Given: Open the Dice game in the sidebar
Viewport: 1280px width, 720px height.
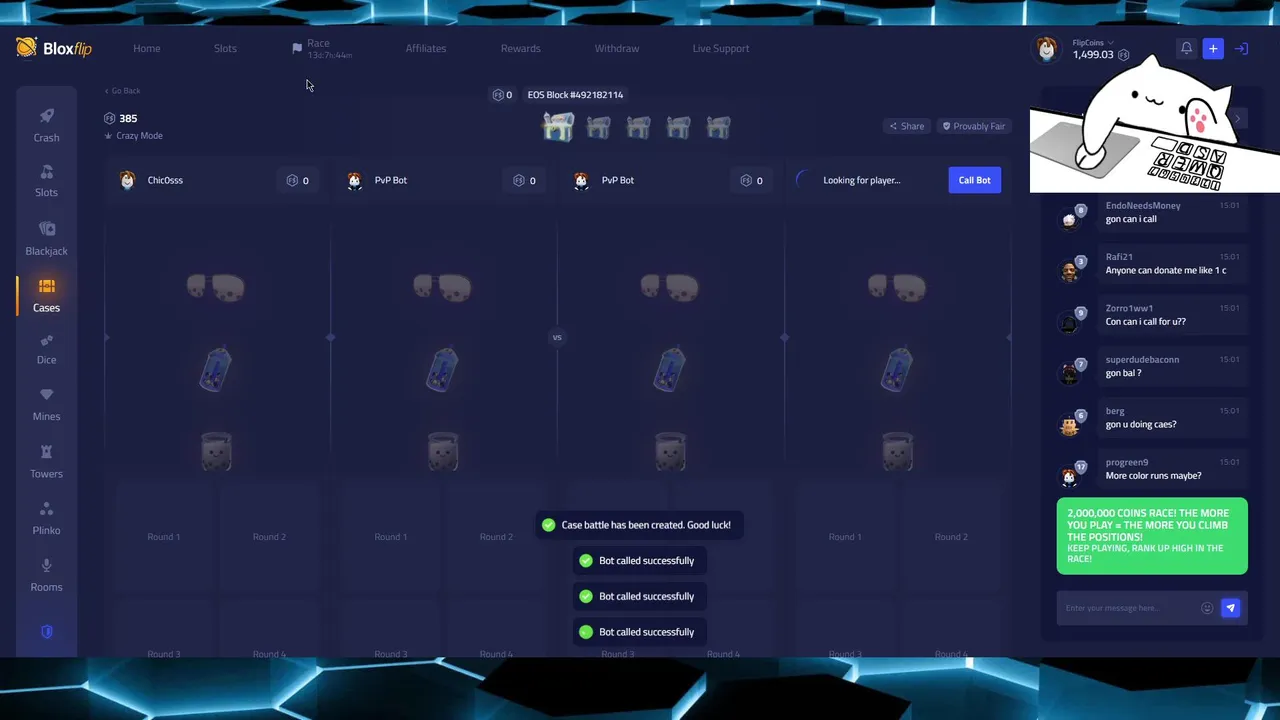Looking at the screenshot, I should (x=46, y=350).
